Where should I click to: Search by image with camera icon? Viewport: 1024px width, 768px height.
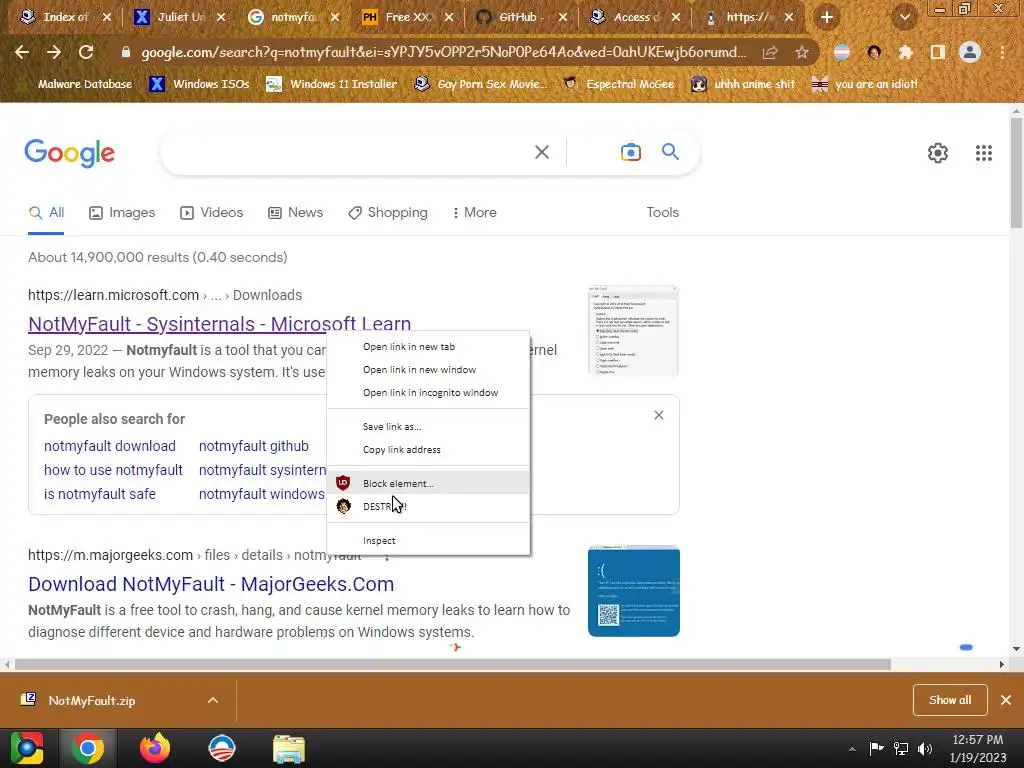tap(630, 152)
